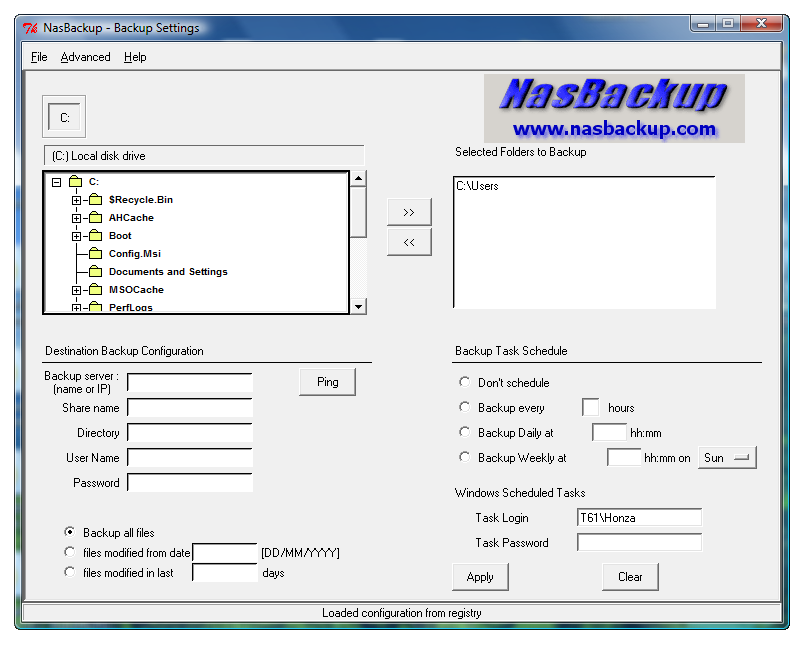Viewport: 808px width, 648px height.
Task: Click the C: root folder icon
Action: 76,181
